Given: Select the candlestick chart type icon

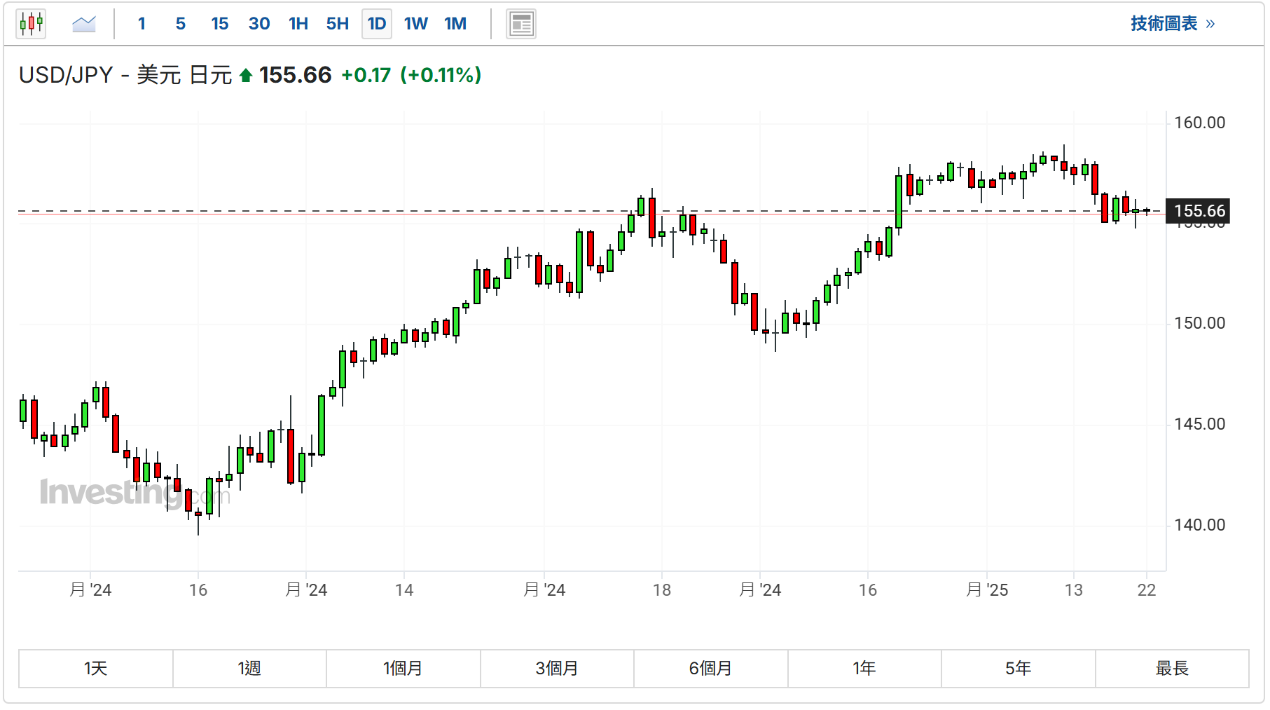Looking at the screenshot, I should coord(31,23).
